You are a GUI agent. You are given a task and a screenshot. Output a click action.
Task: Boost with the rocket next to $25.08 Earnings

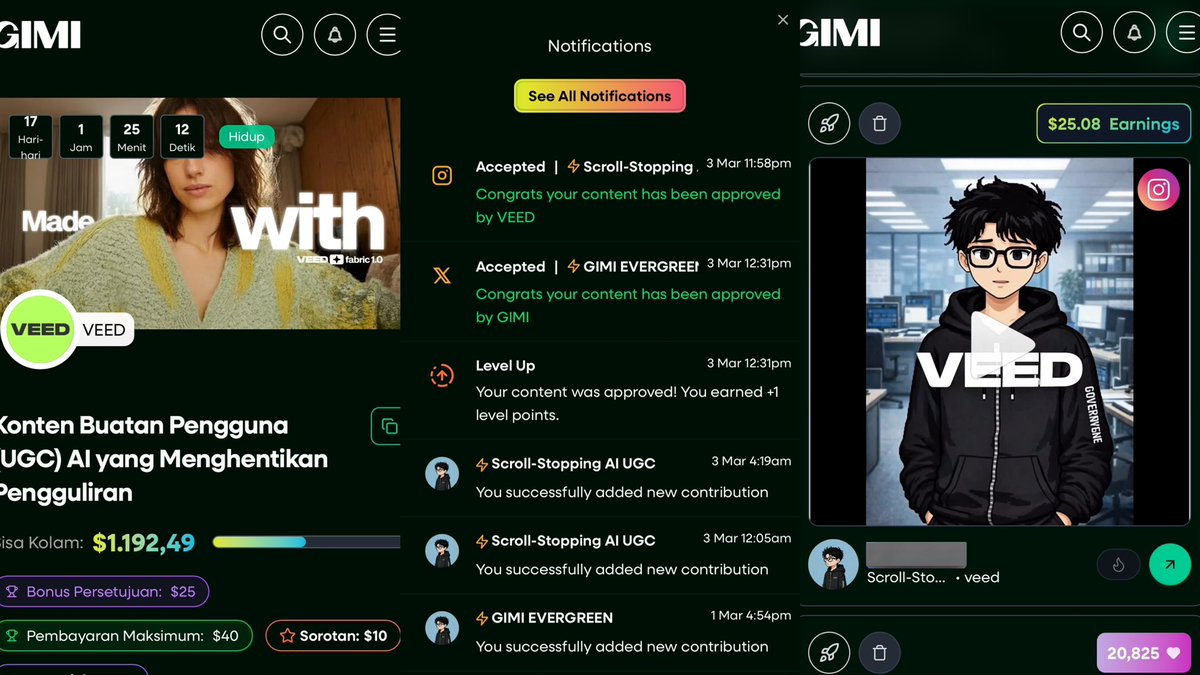pyautogui.click(x=829, y=124)
